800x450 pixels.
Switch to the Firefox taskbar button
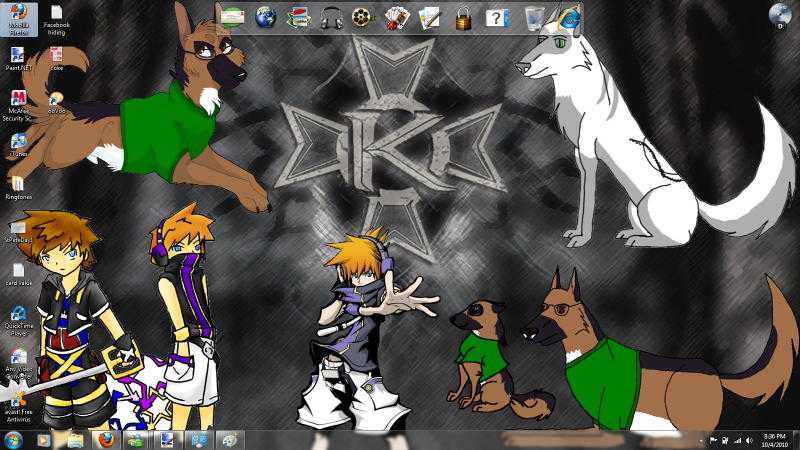(x=106, y=440)
